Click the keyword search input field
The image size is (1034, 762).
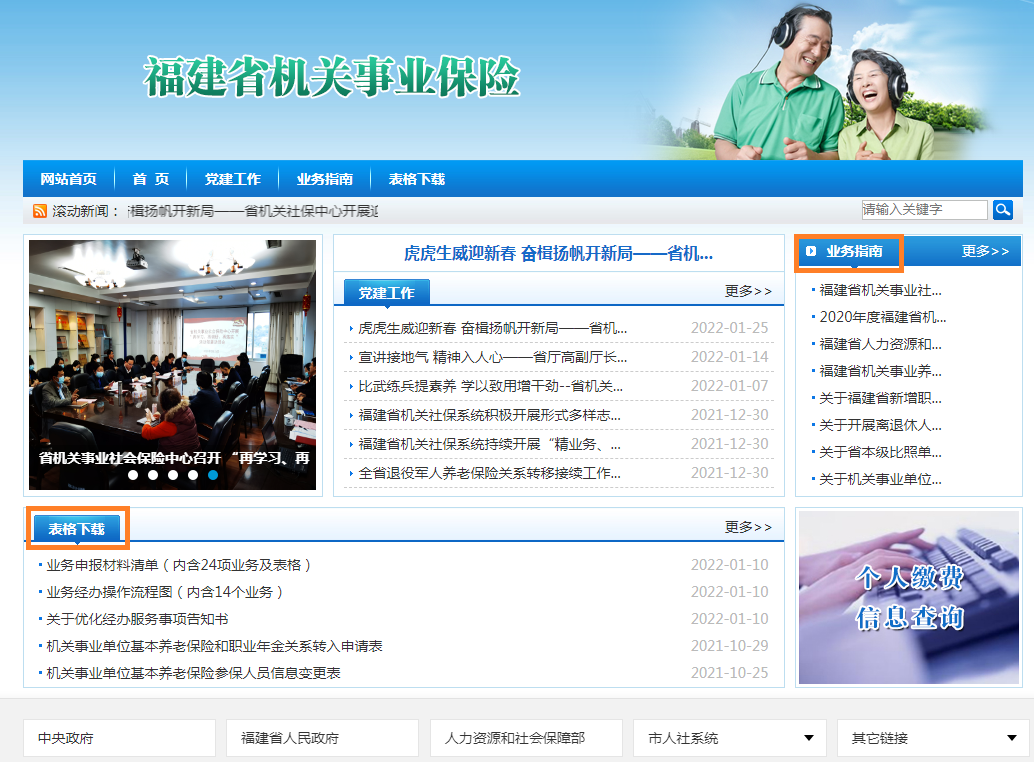coord(923,209)
